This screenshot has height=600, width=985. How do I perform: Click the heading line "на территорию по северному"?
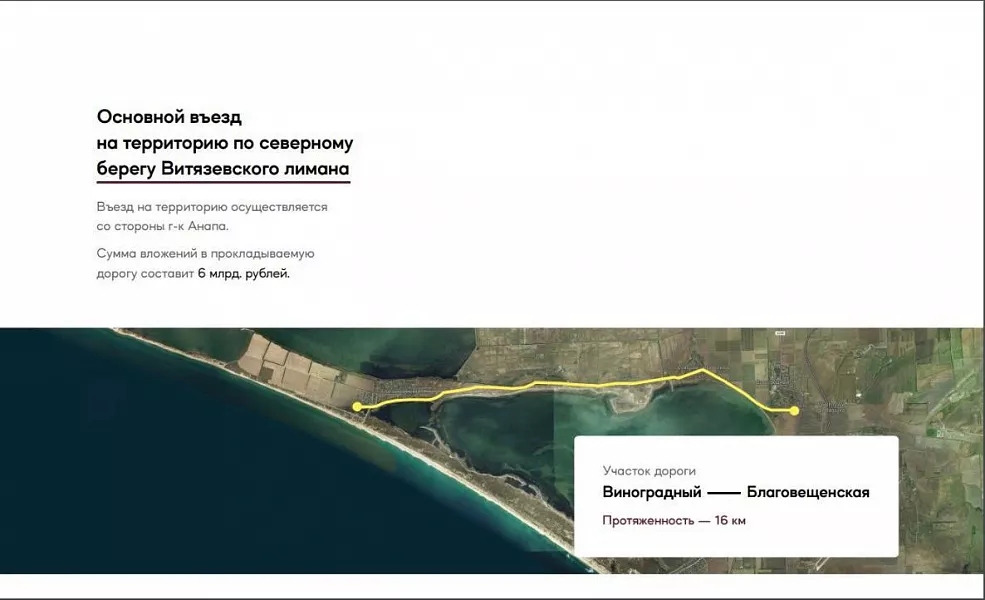pyautogui.click(x=224, y=143)
